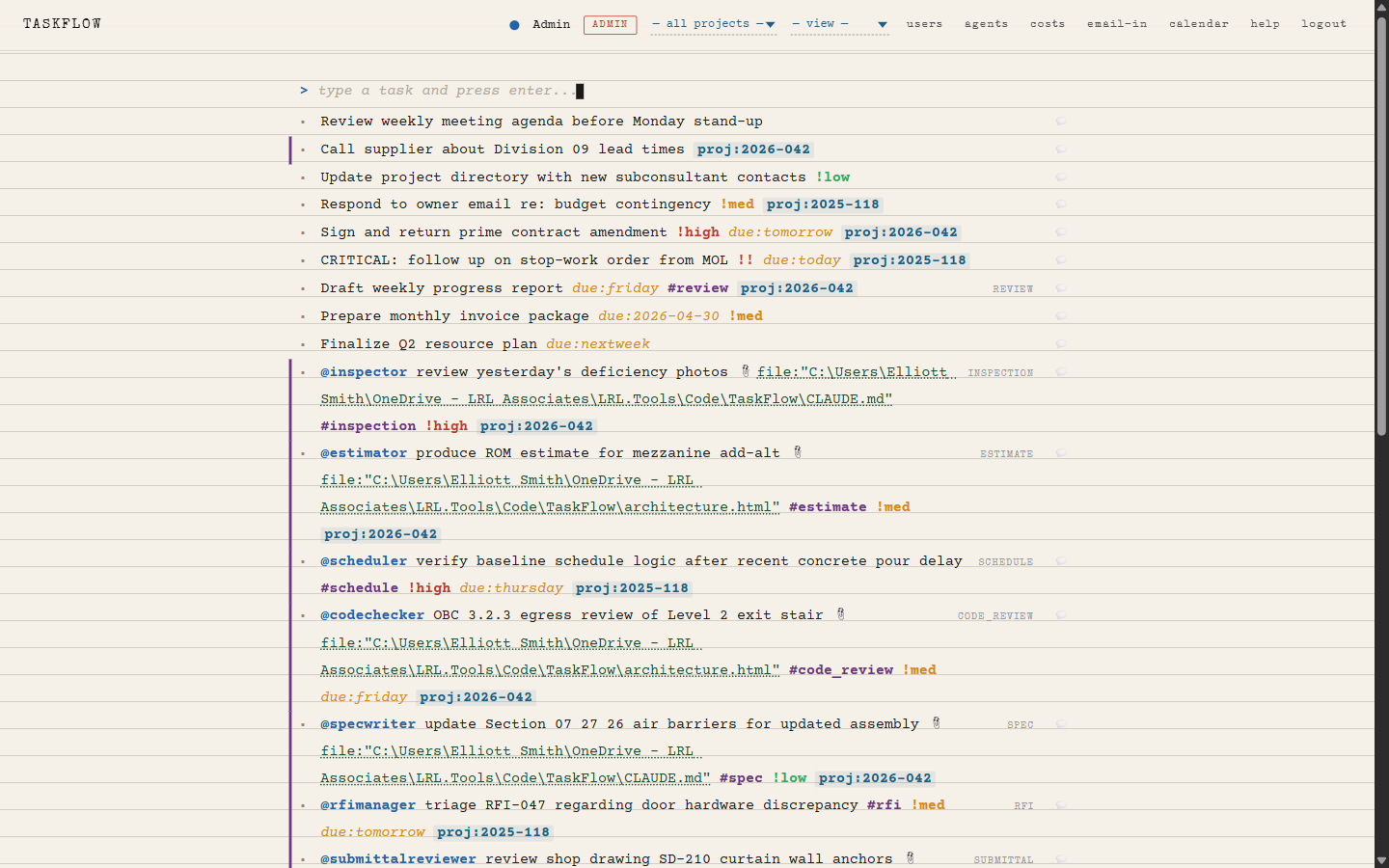Mark the Division 09 supplier task via its bullet
1389x868 pixels.
click(x=304, y=149)
